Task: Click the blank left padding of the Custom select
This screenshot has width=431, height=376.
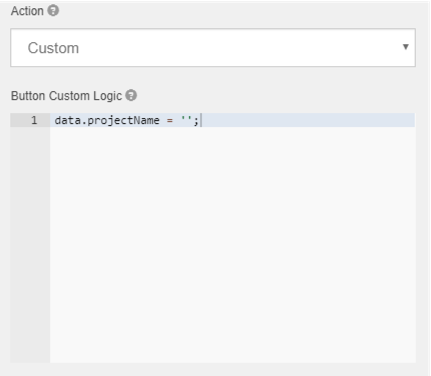Action: click(x=19, y=48)
